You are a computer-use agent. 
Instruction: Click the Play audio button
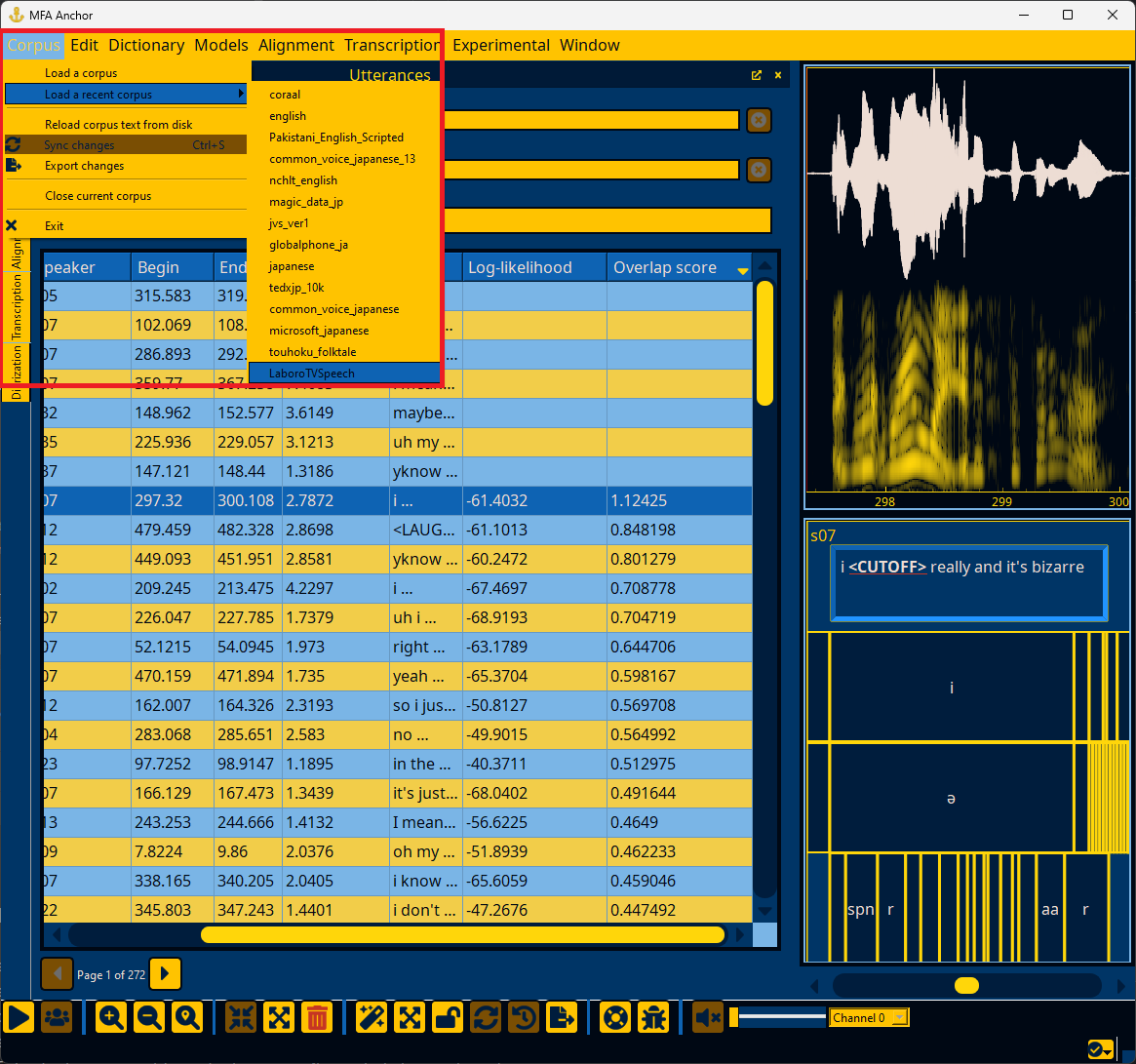click(x=19, y=1017)
